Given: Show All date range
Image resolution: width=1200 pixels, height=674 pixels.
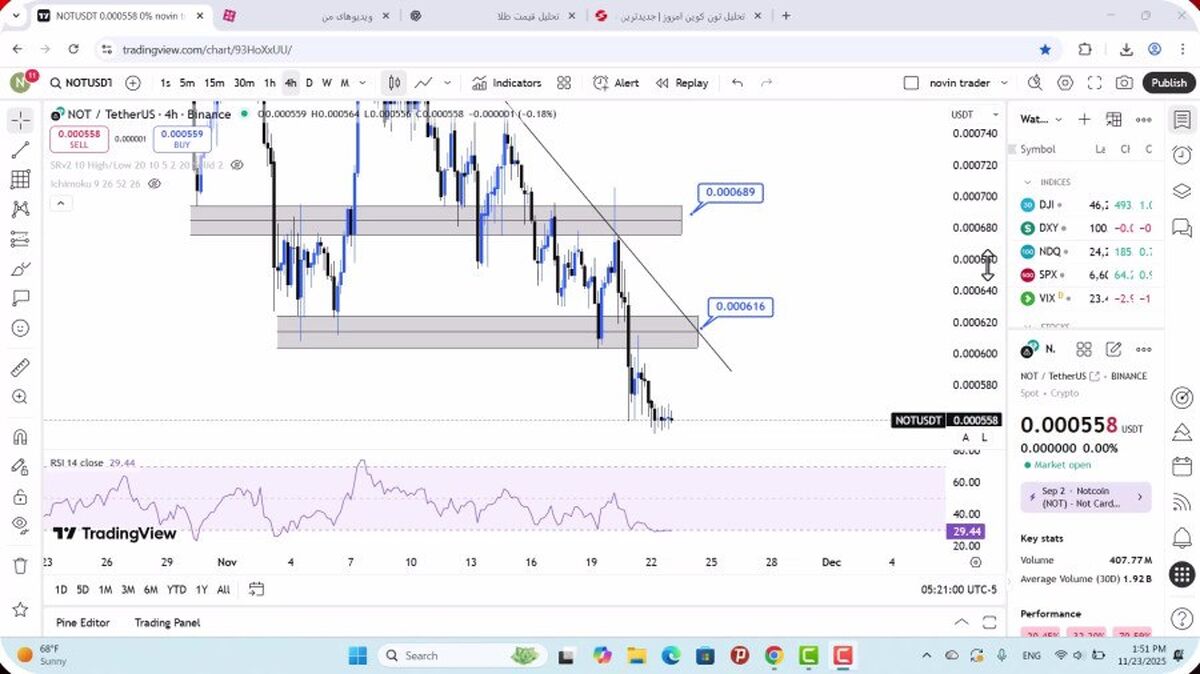Looking at the screenshot, I should pos(223,589).
